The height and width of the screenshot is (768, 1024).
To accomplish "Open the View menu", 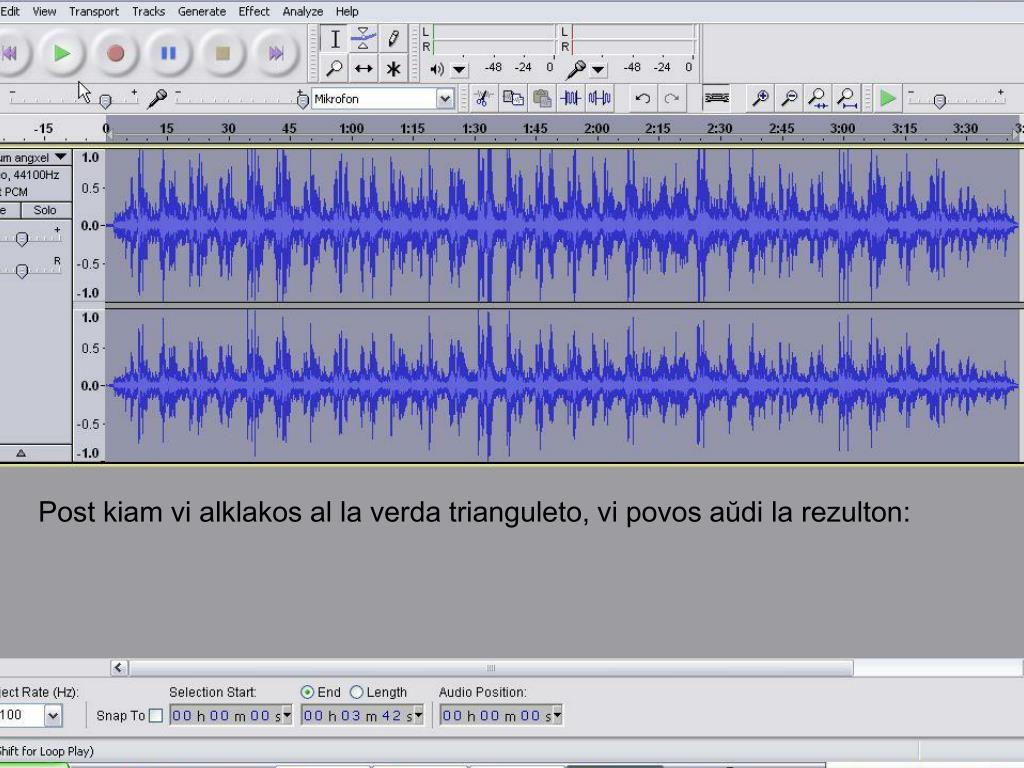I will [44, 11].
